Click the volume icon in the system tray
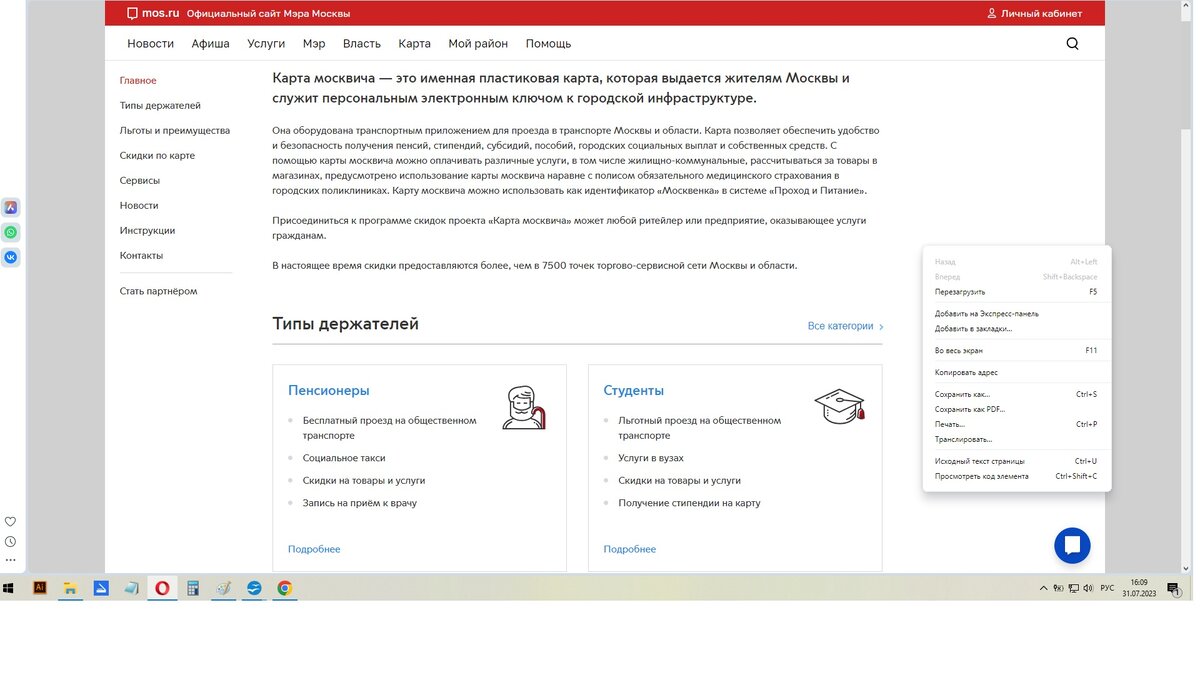 [x=1089, y=588]
